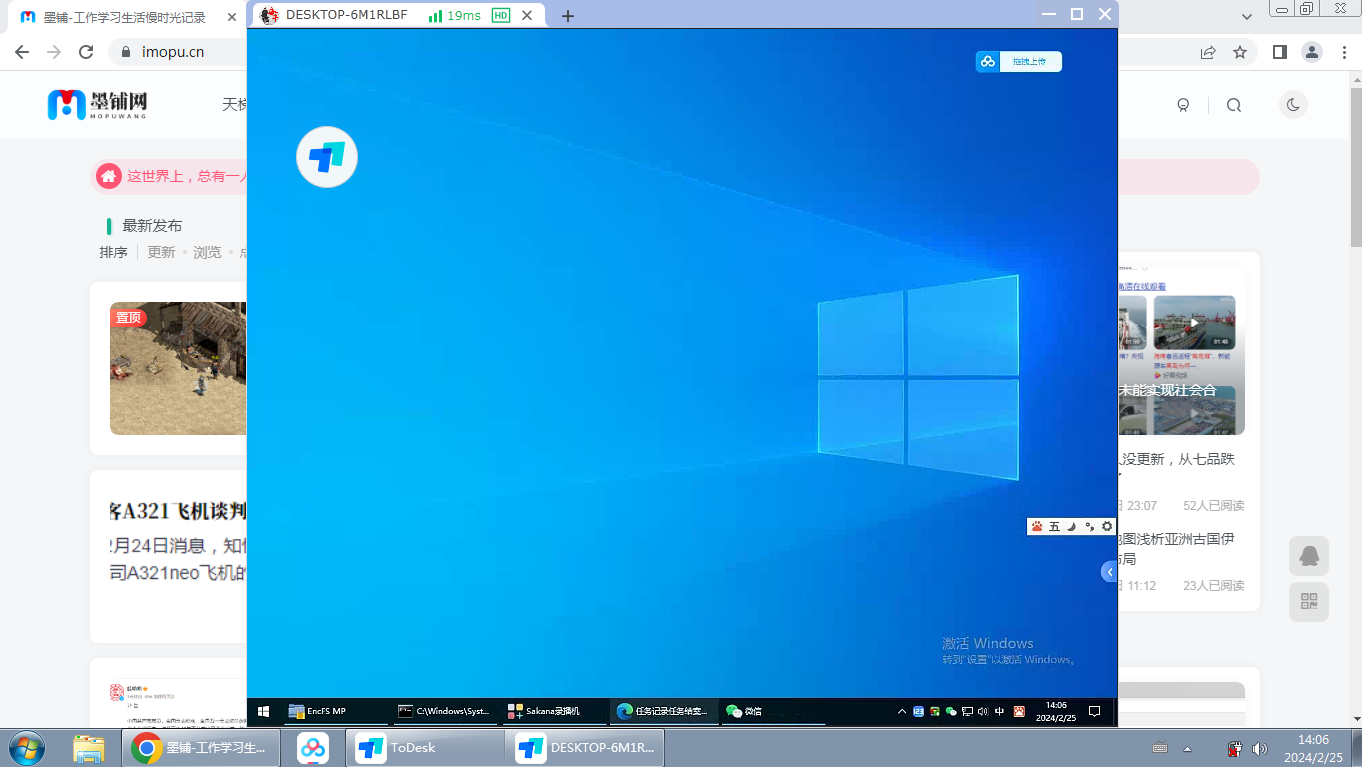Open the Edge window in remote taskbar

(x=663, y=711)
